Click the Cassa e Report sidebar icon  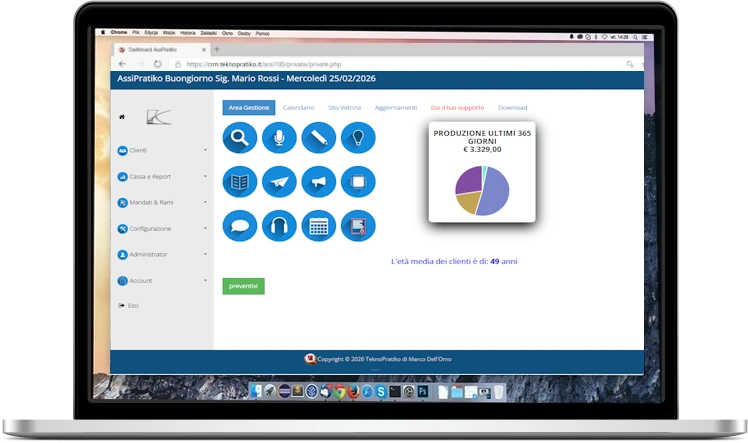click(x=122, y=176)
